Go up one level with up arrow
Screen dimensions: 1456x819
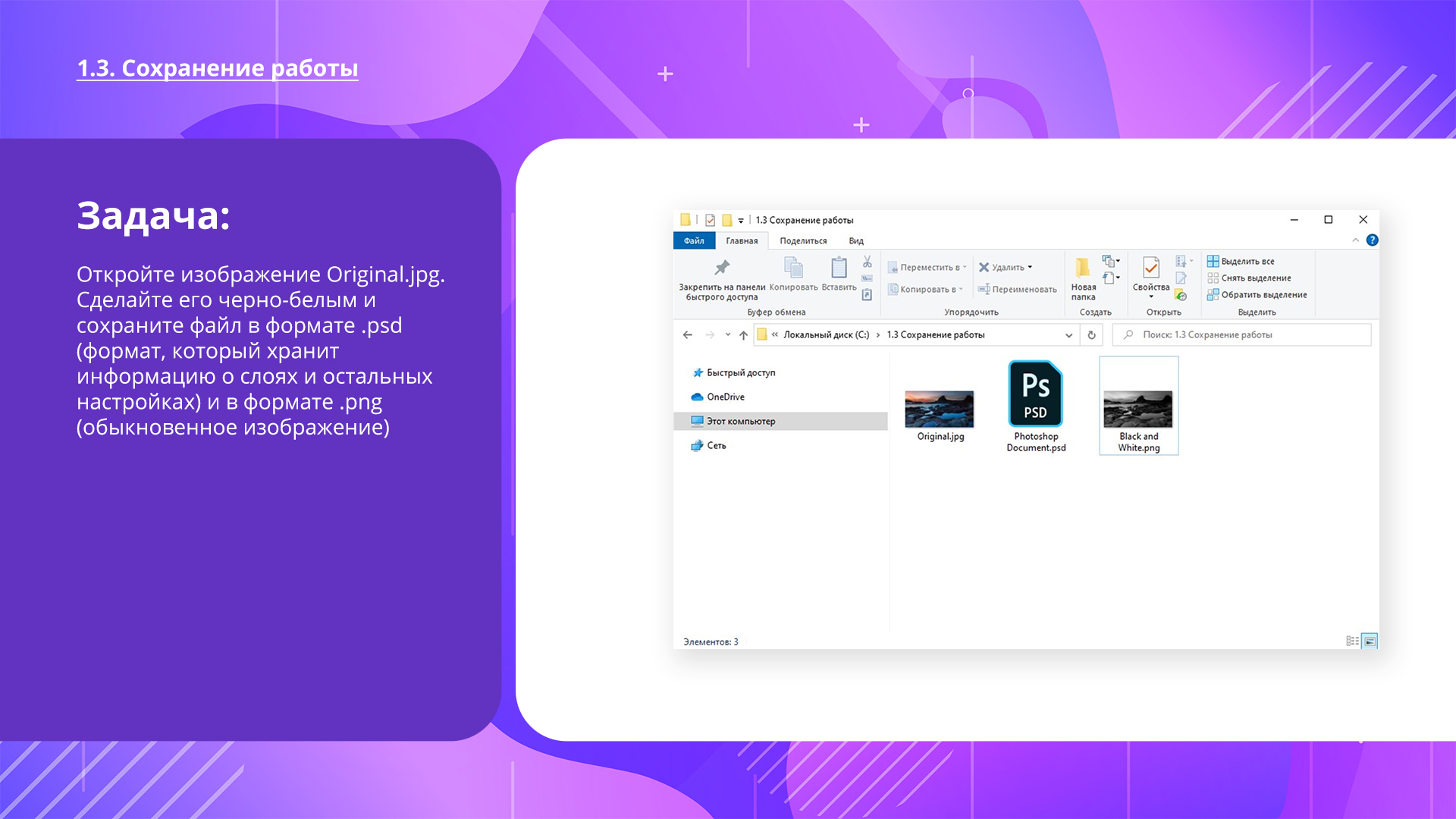click(x=743, y=335)
